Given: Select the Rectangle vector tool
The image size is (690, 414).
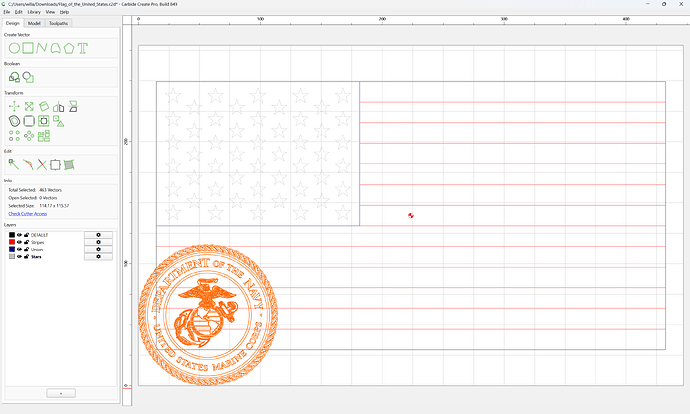Looking at the screenshot, I should click(x=28, y=48).
